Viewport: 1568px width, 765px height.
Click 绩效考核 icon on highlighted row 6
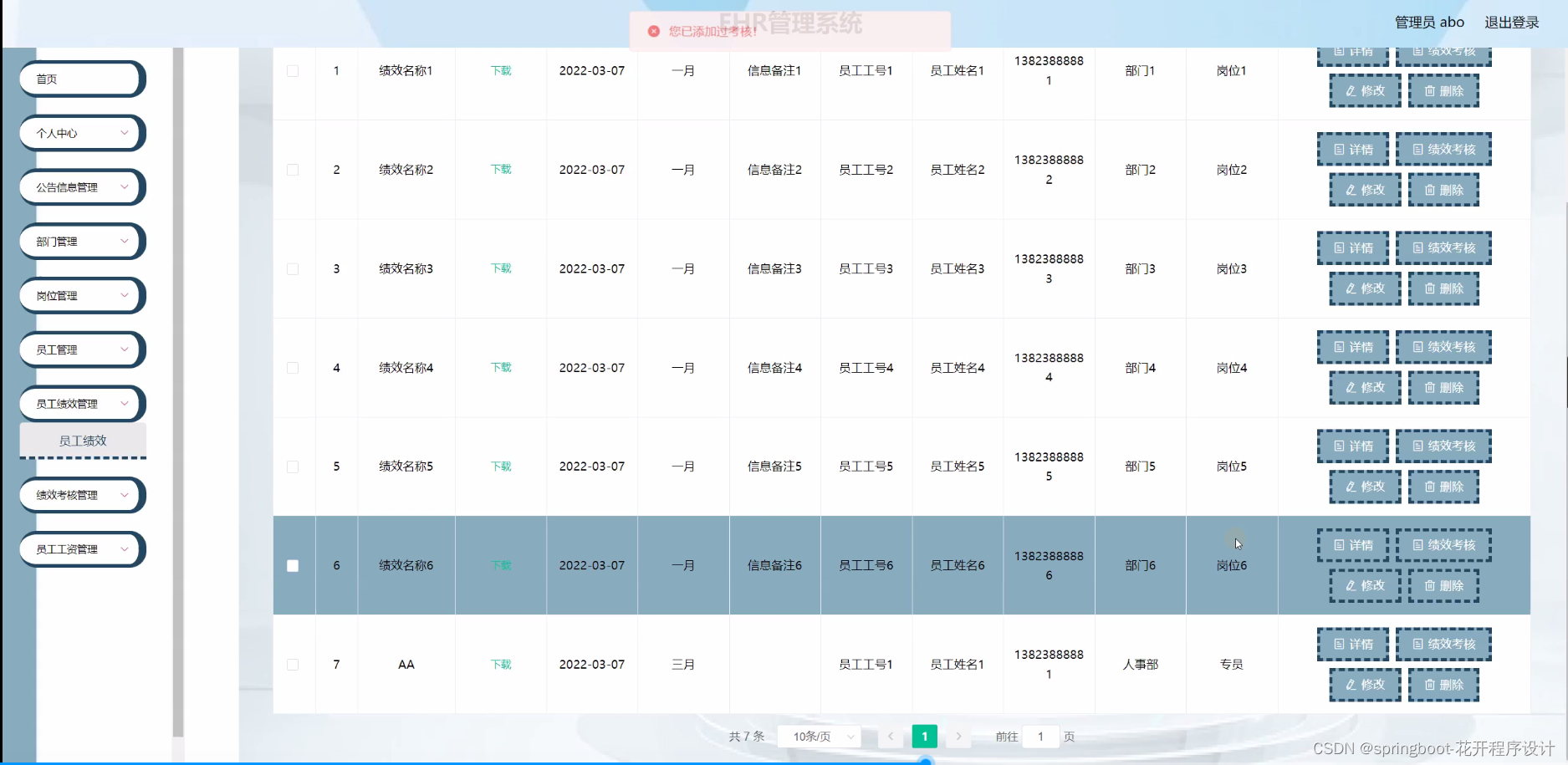click(x=1443, y=543)
